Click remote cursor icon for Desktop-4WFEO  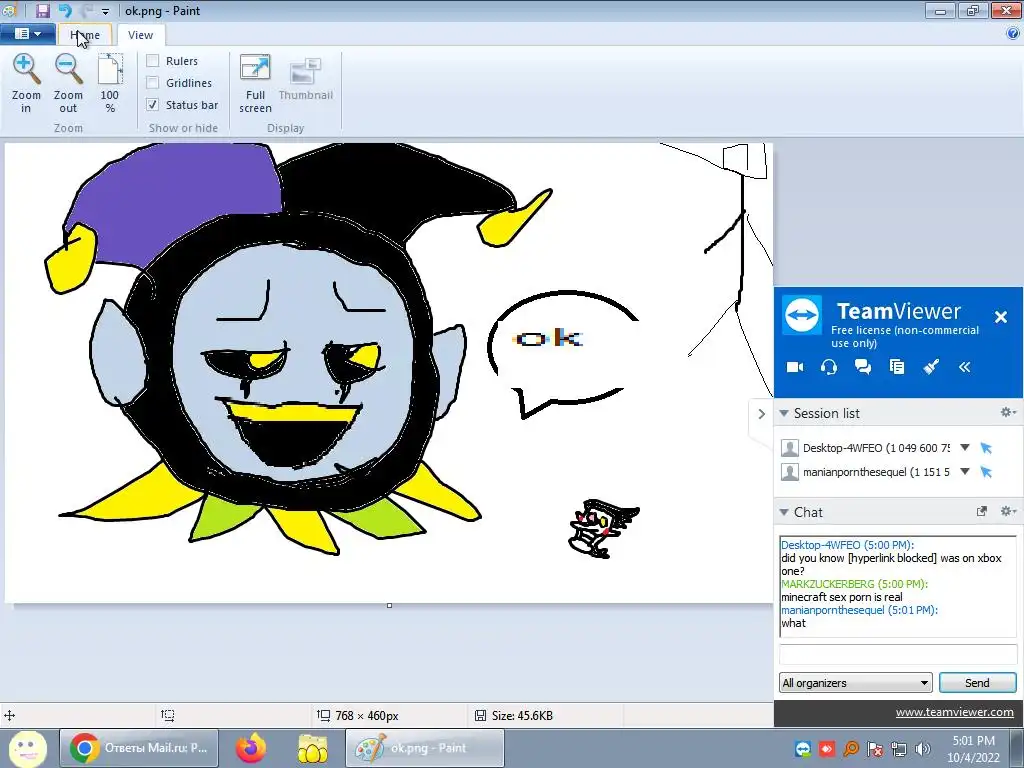[986, 448]
